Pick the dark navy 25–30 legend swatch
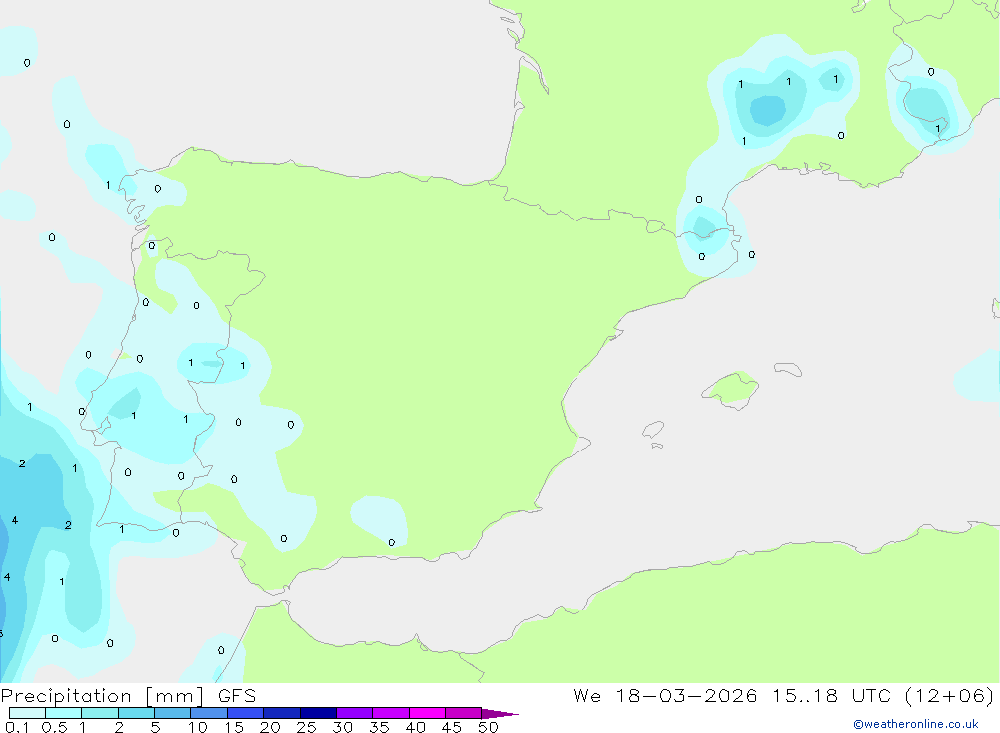Image resolution: width=1000 pixels, height=733 pixels. pyautogui.click(x=318, y=713)
